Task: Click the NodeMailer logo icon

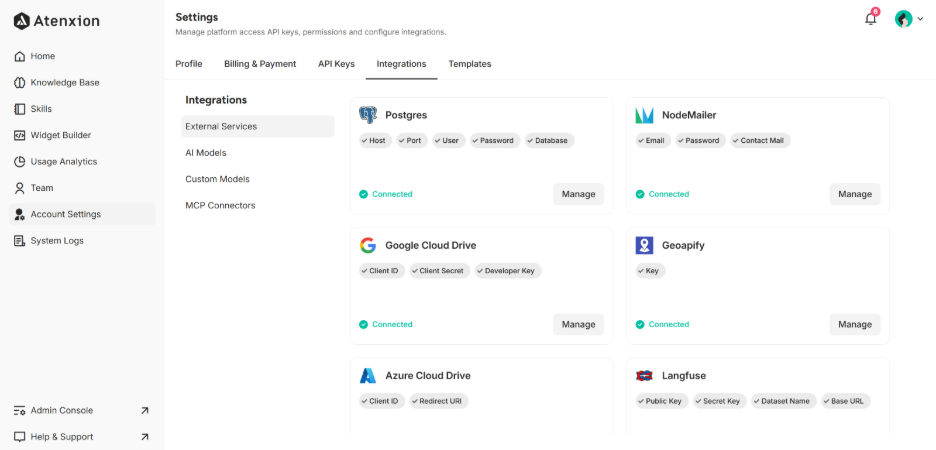Action: (645, 115)
